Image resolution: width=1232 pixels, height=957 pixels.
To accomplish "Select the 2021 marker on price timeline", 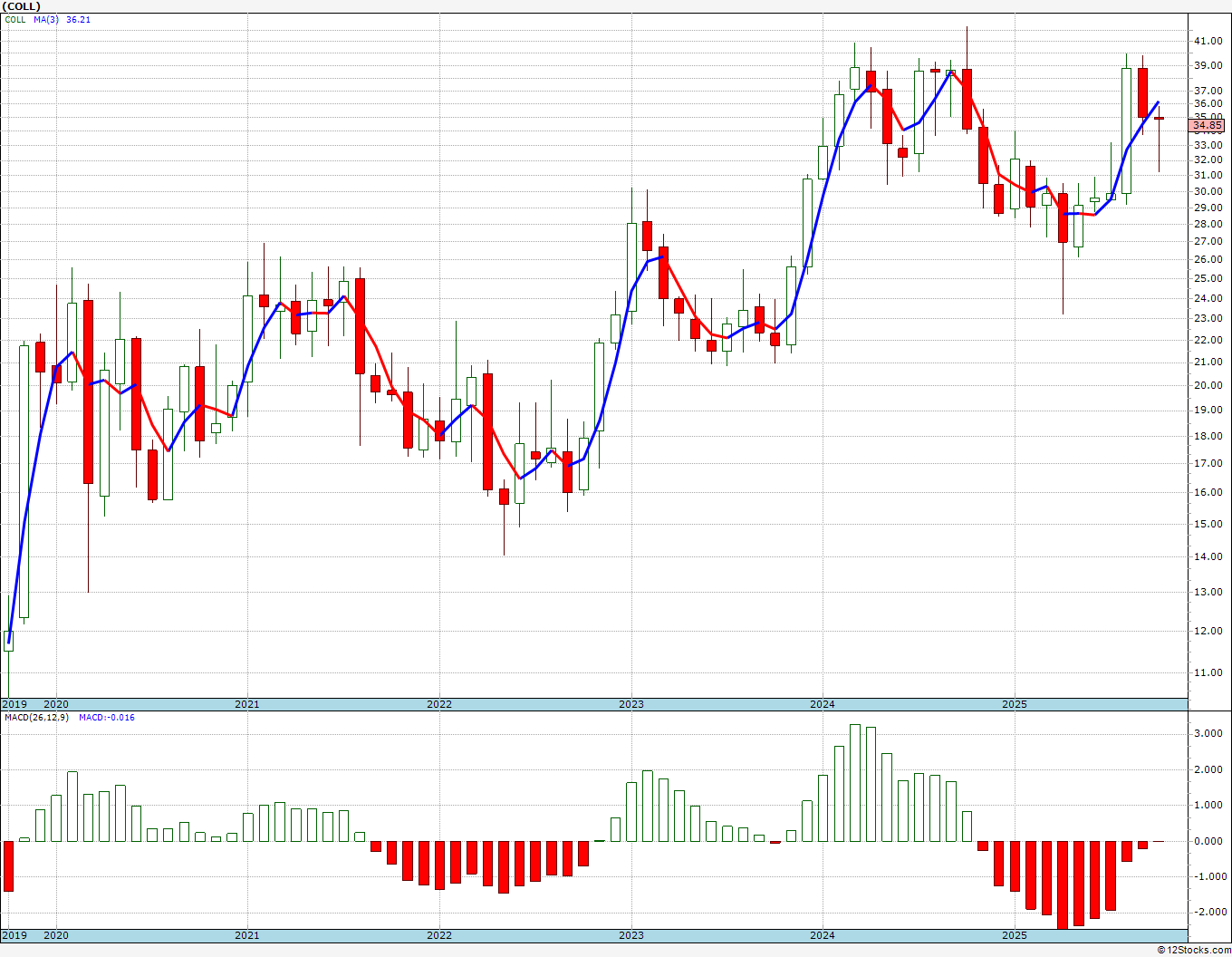I will coord(247,704).
